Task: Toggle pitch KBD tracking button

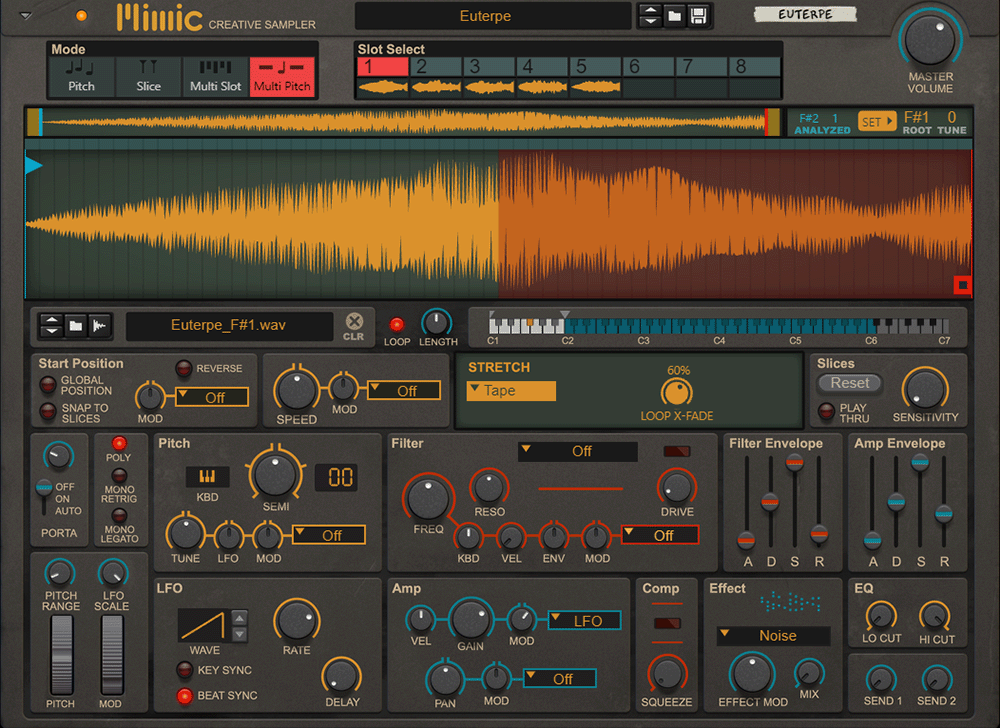Action: [x=207, y=477]
